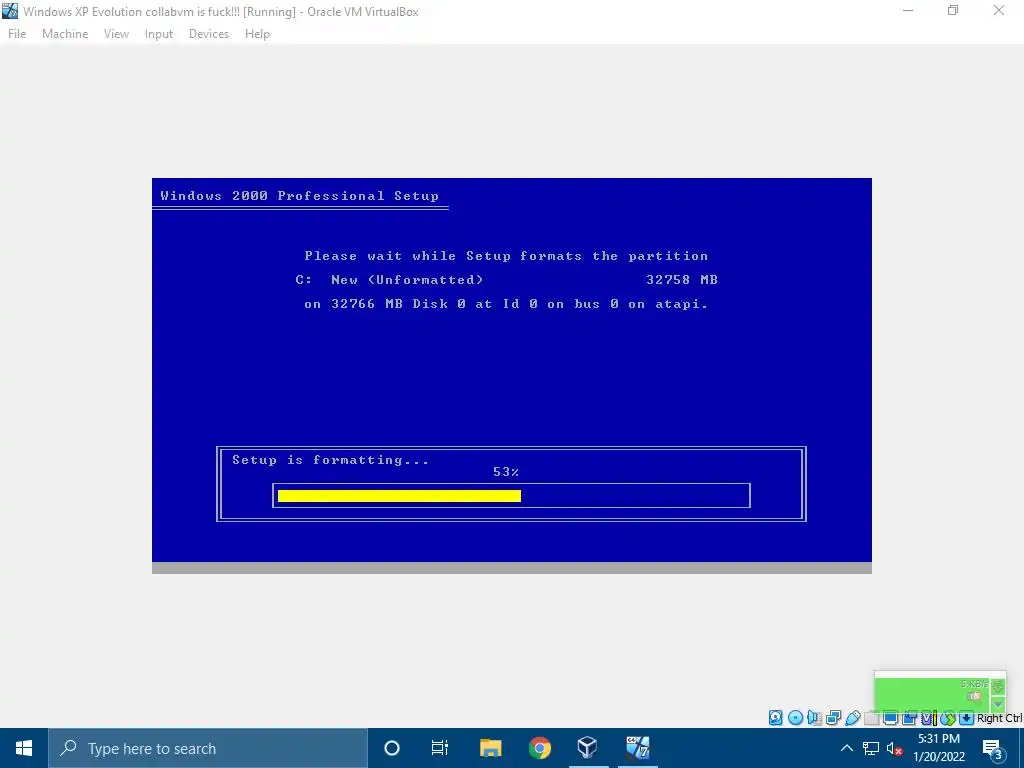Image resolution: width=1024 pixels, height=768 pixels.
Task: Open the audio status speaker icon
Action: 814,718
